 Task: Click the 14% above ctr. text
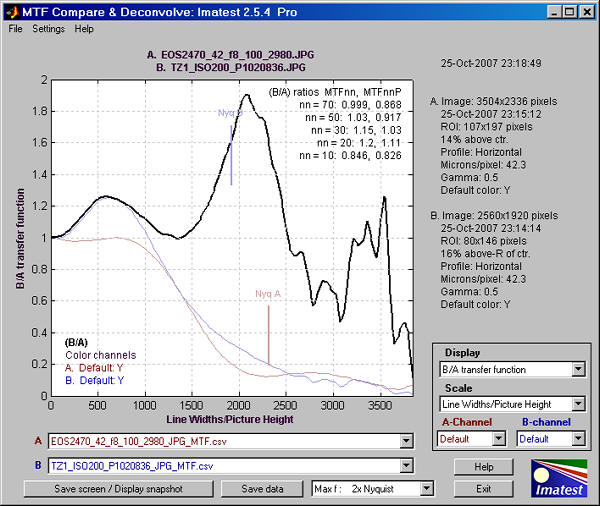pos(474,139)
